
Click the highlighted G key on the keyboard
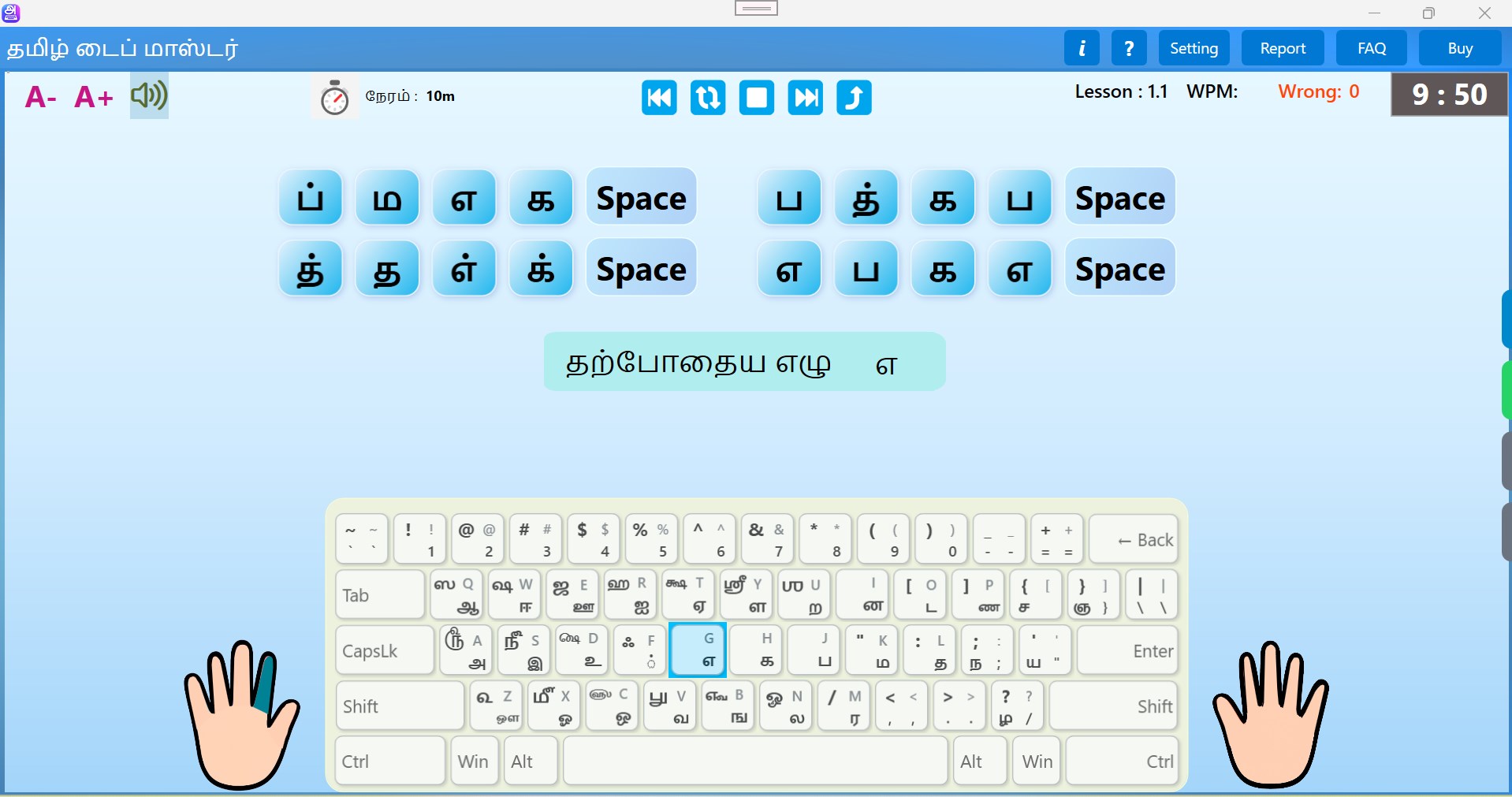click(698, 650)
